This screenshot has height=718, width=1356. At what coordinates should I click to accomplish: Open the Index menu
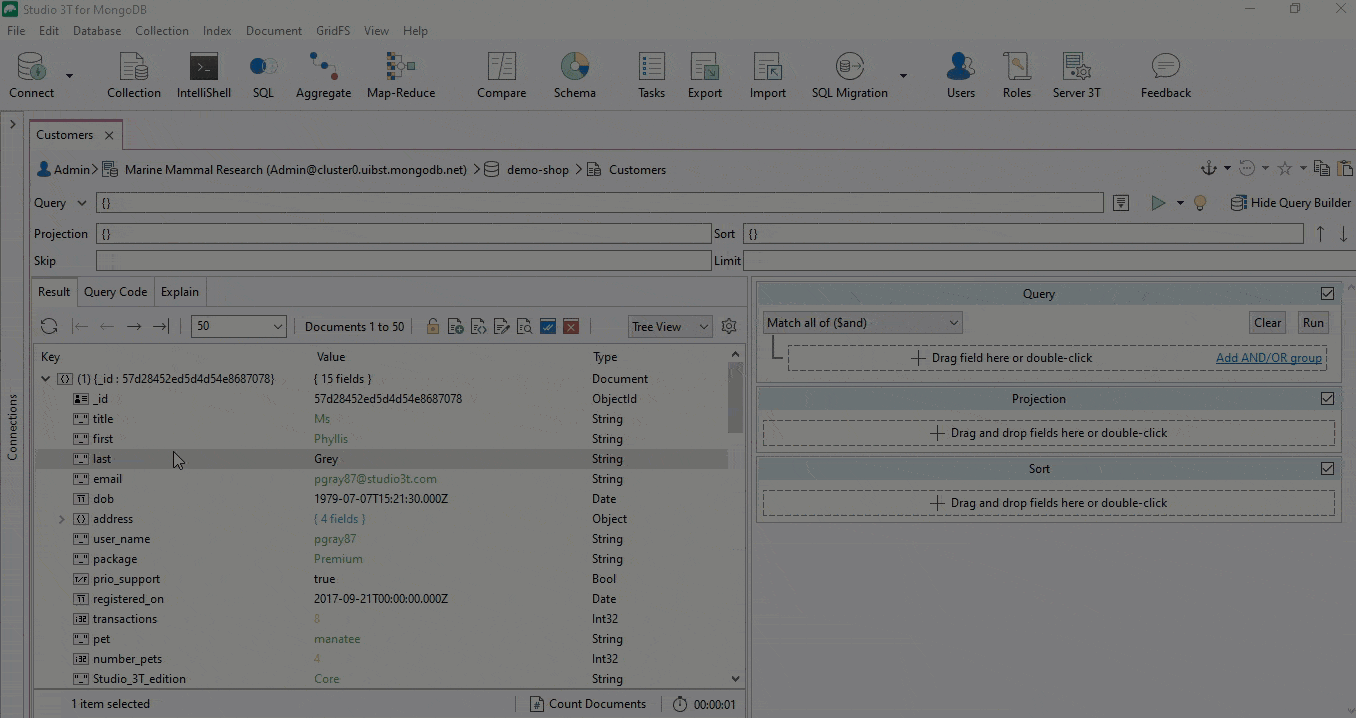pyautogui.click(x=217, y=31)
